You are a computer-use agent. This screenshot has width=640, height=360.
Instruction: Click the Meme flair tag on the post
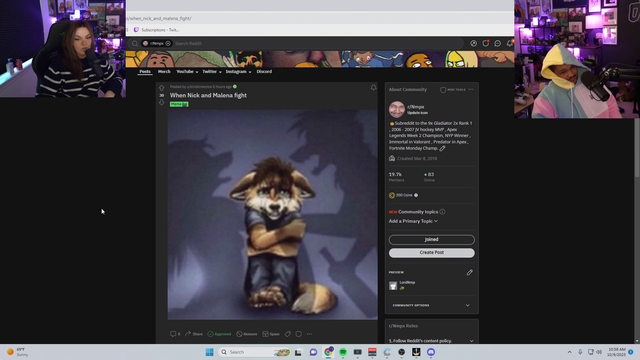click(179, 104)
